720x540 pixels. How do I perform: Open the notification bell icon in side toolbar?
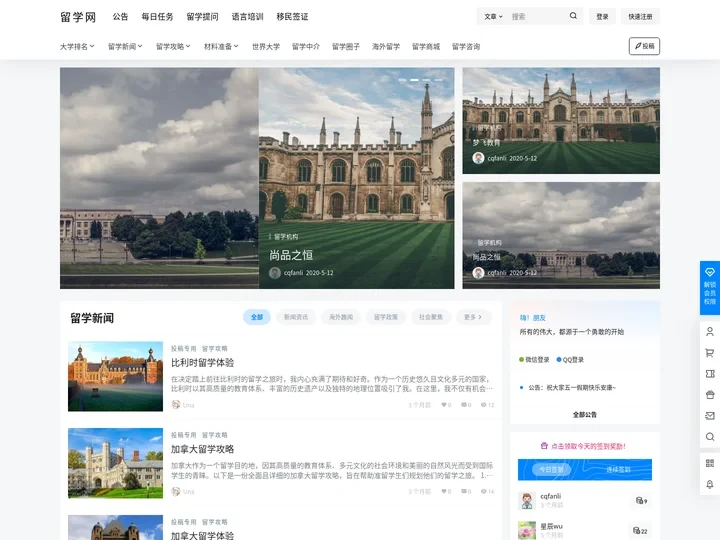(709, 484)
